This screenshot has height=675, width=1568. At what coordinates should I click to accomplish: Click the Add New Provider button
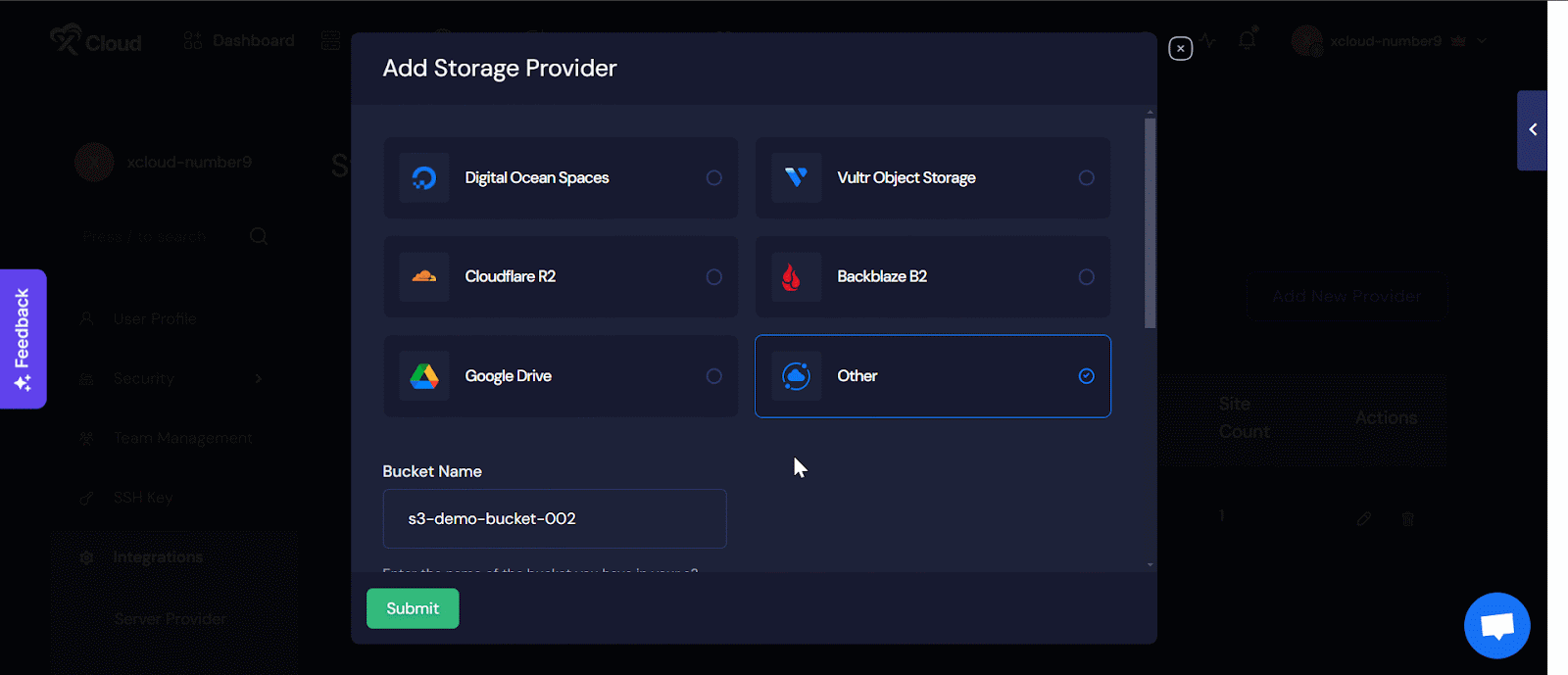click(1347, 296)
